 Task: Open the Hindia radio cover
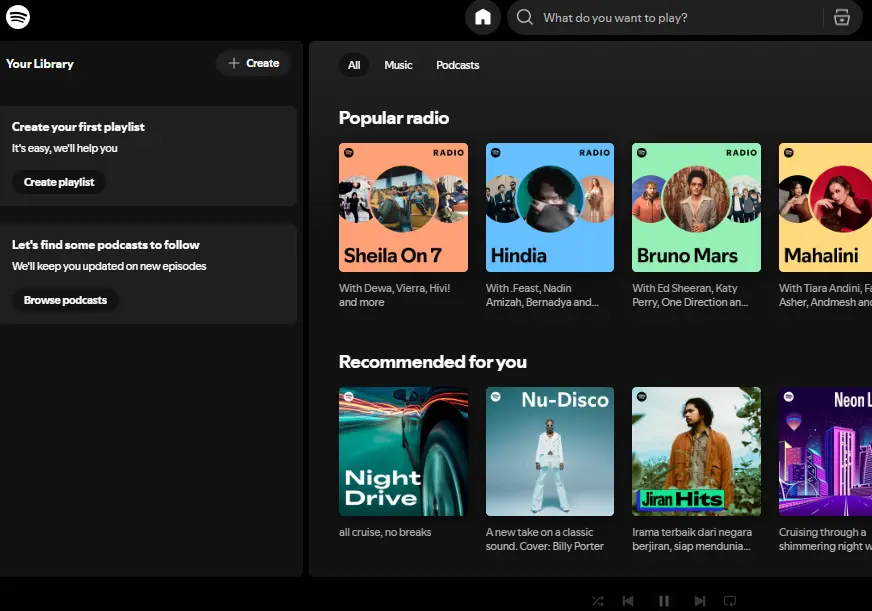click(x=550, y=207)
